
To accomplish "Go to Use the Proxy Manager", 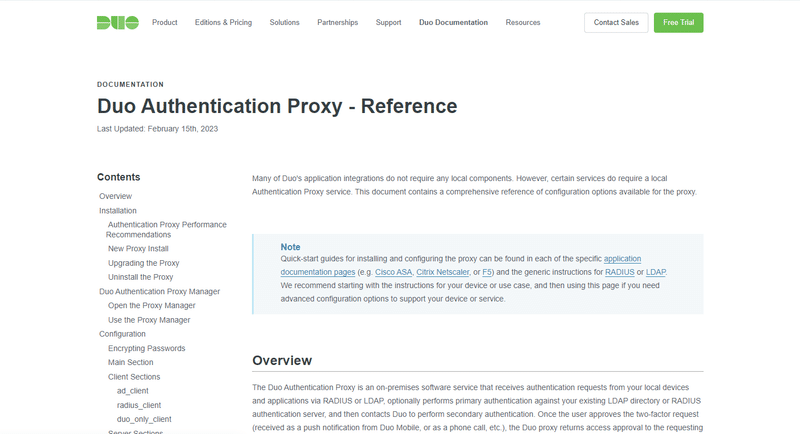I will [x=149, y=320].
